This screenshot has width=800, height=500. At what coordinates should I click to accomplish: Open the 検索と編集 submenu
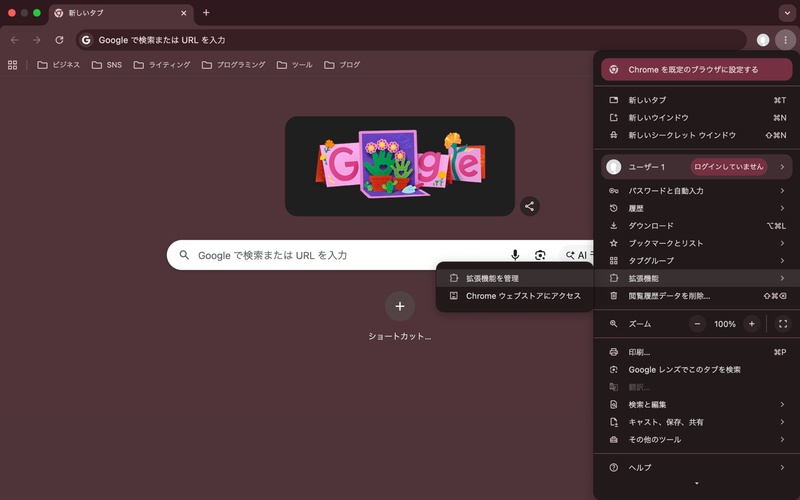(x=696, y=405)
